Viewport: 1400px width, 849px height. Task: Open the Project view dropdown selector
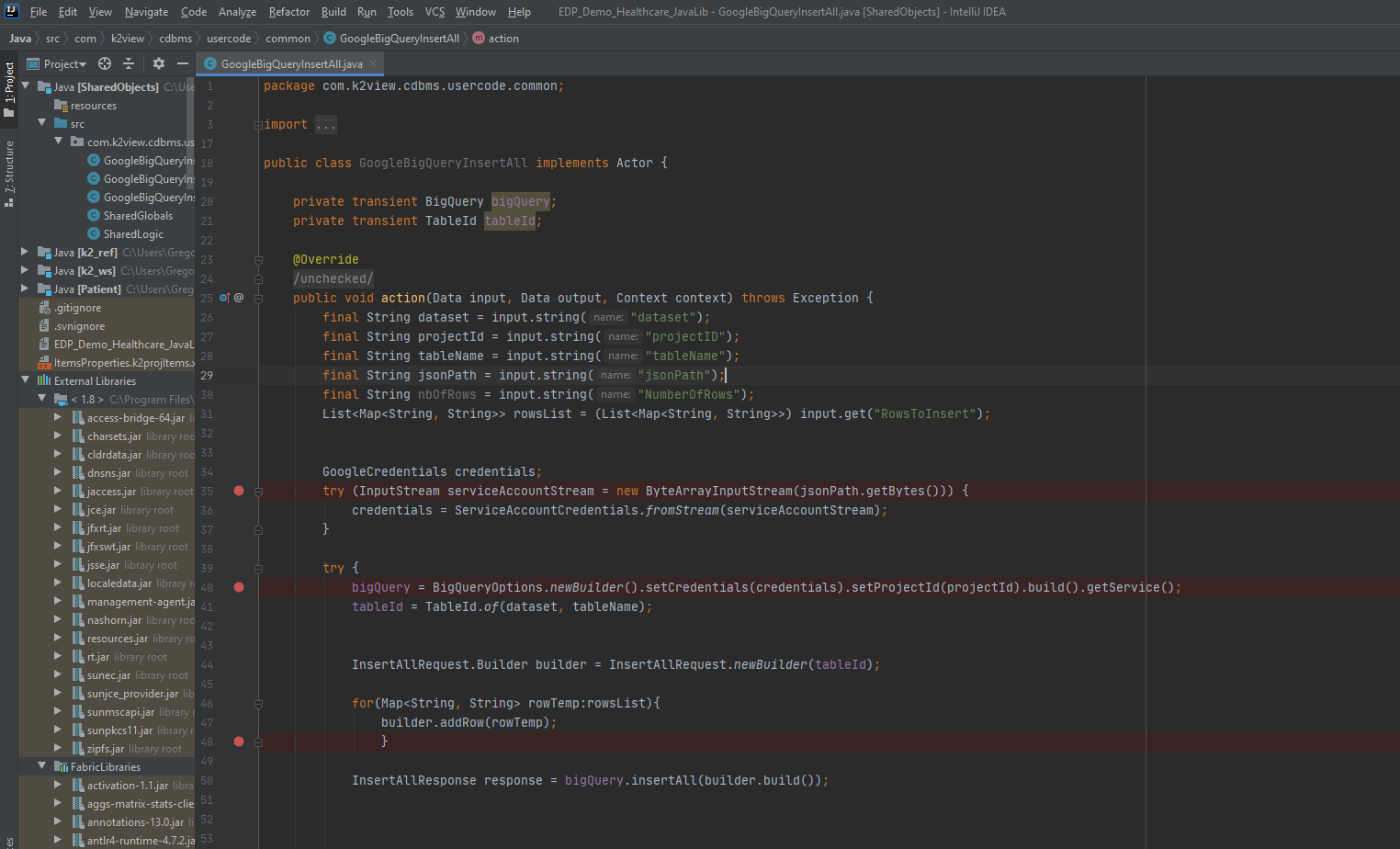(64, 64)
